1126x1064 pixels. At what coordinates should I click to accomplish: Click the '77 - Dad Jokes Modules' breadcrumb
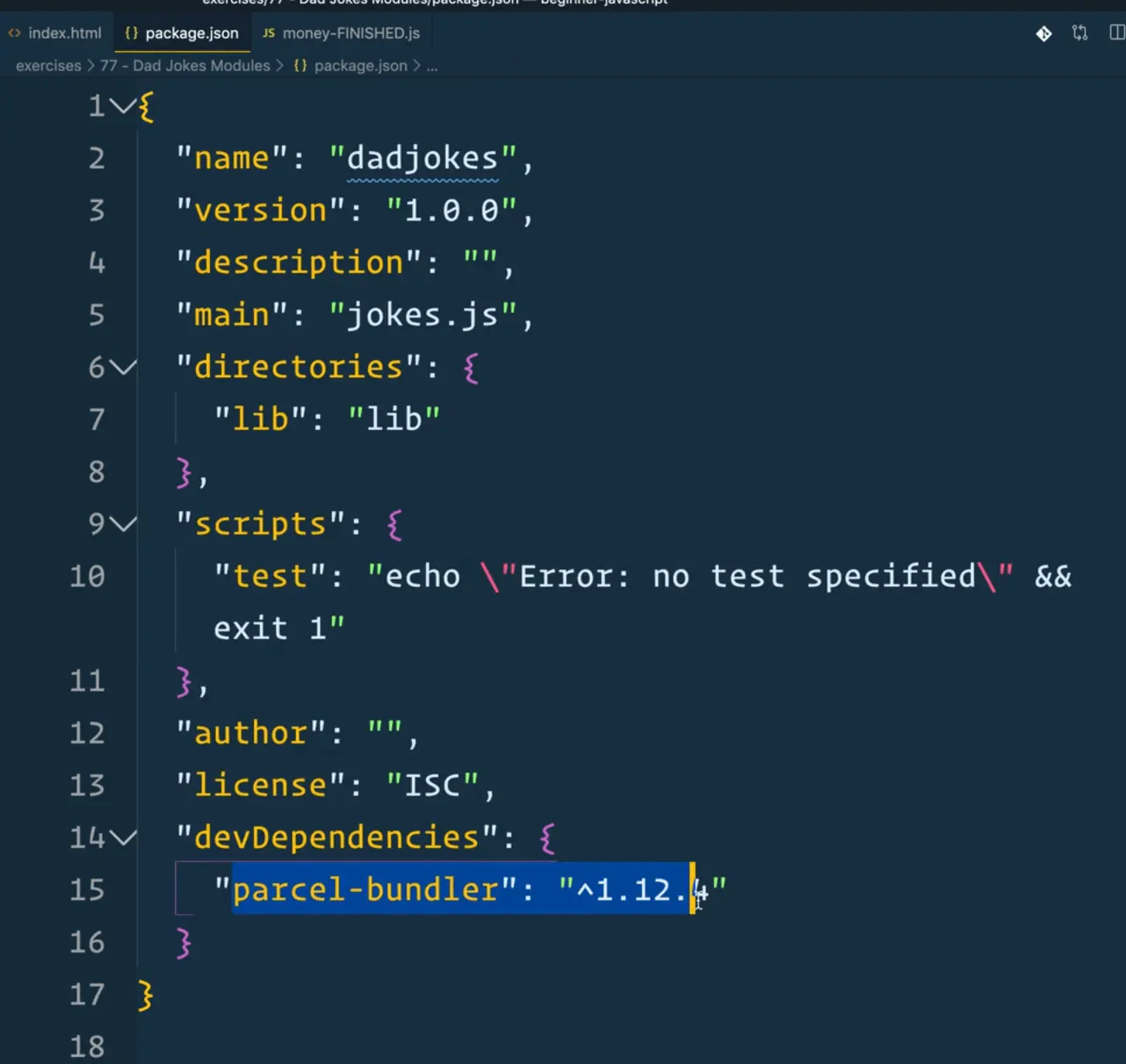(x=185, y=66)
